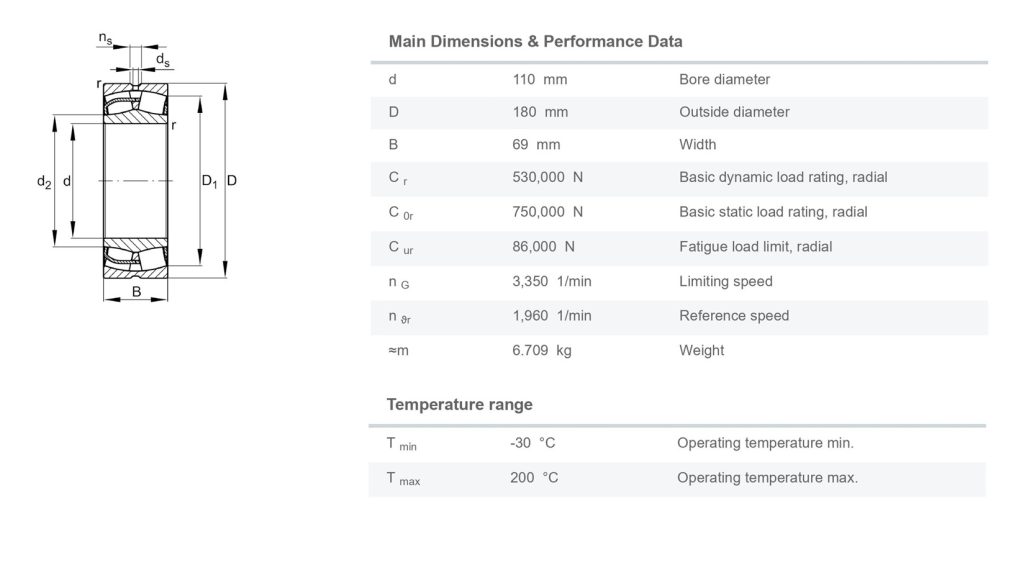Click the ns label atop the drawing
1024x565 pixels.
click(x=105, y=39)
